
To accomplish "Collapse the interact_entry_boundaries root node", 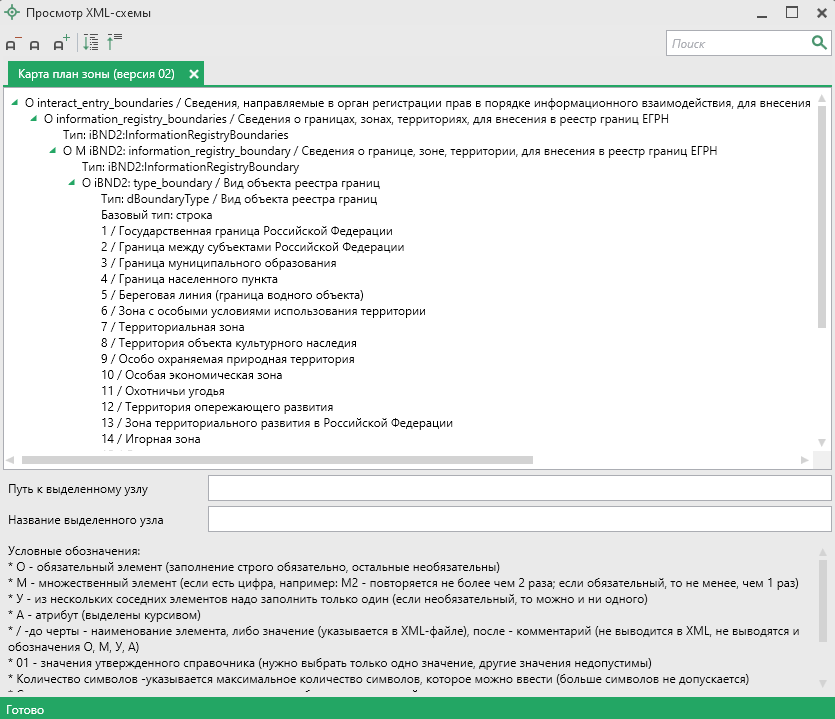I will click(14, 103).
